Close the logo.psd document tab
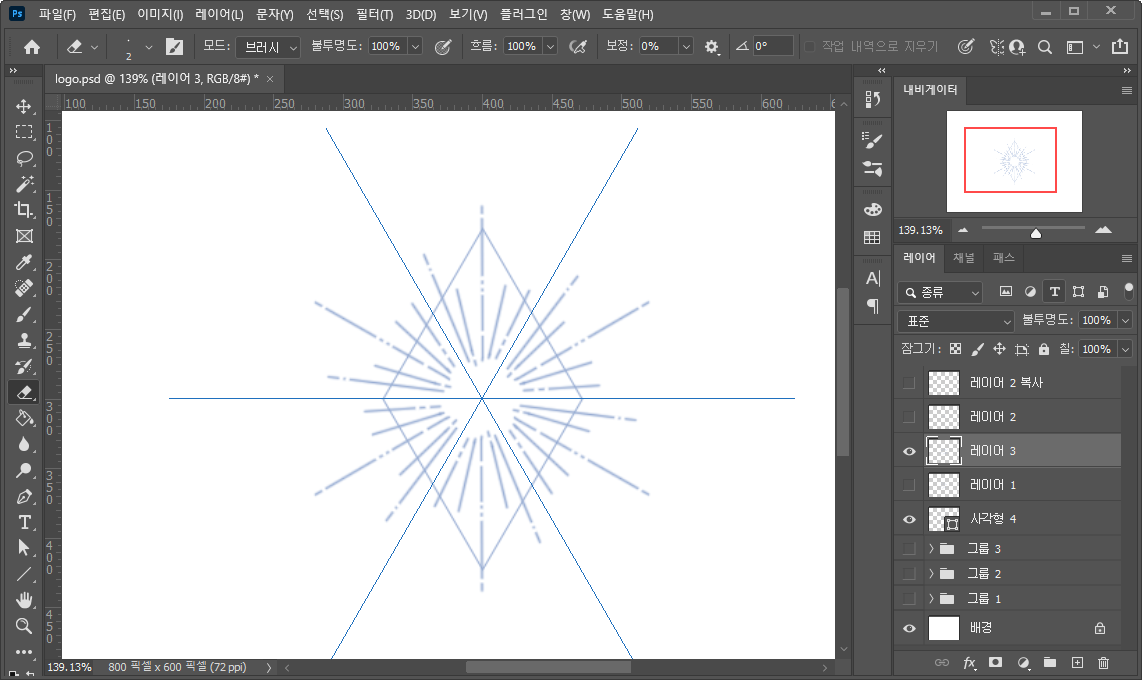This screenshot has width=1142, height=680. tap(270, 79)
